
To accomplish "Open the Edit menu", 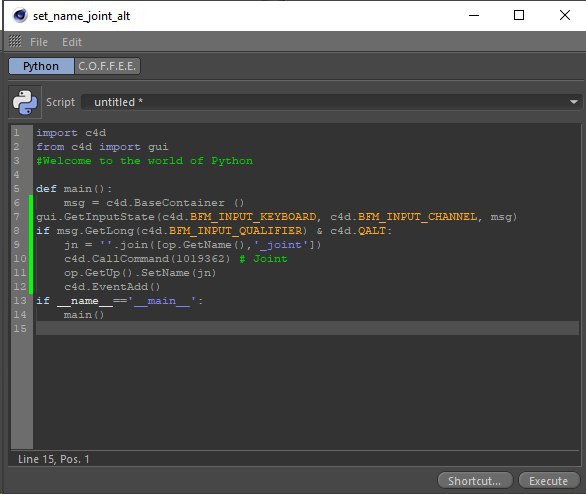I will [72, 42].
